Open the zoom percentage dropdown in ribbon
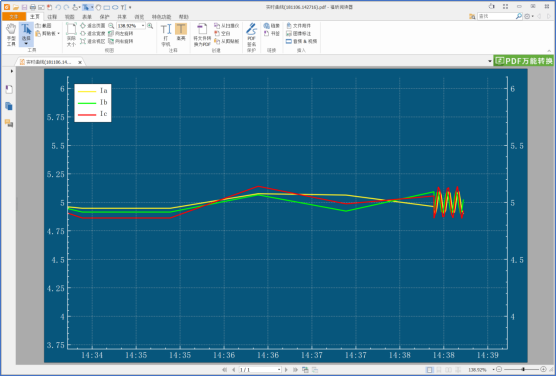This screenshot has height=377, width=556. click(x=143, y=26)
